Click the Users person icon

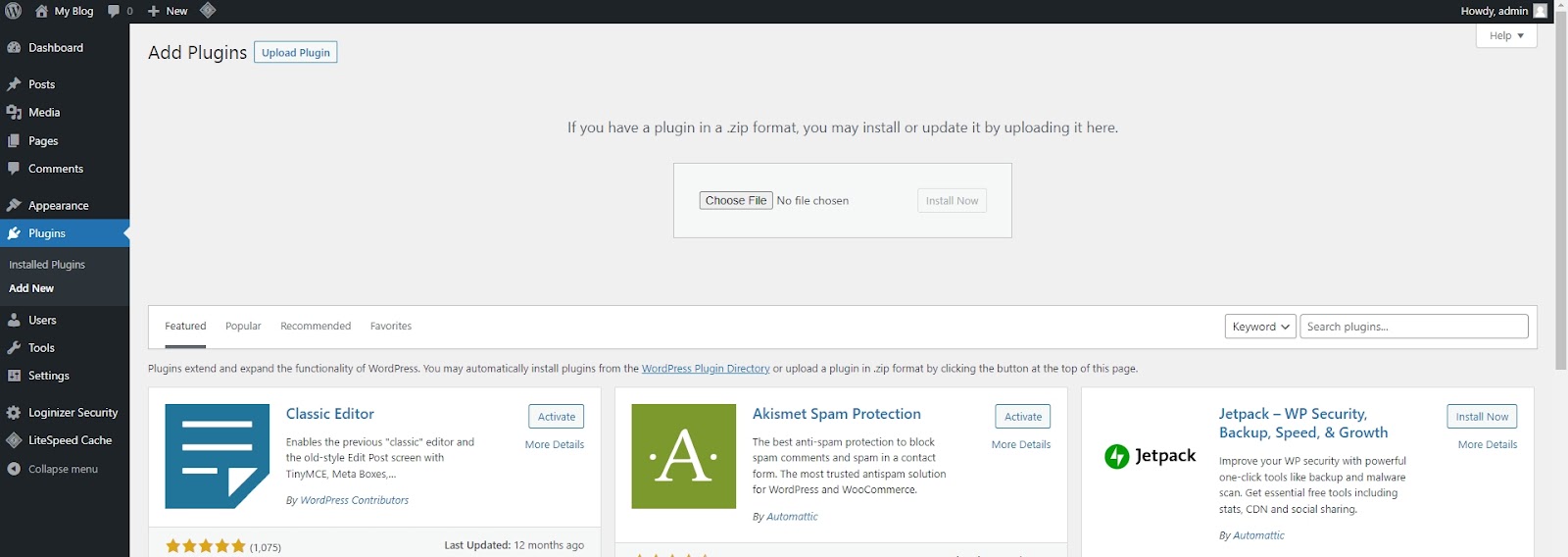(x=14, y=320)
